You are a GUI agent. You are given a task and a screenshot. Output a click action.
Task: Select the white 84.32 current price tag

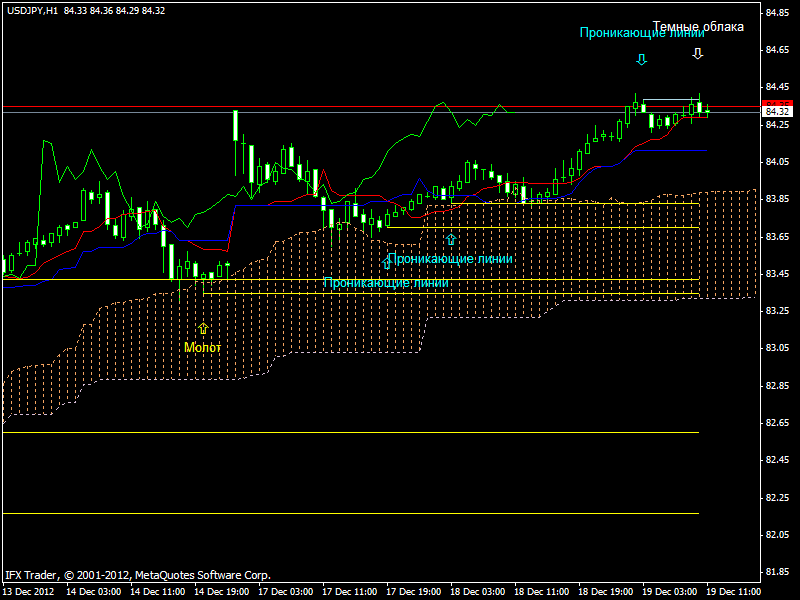[777, 112]
